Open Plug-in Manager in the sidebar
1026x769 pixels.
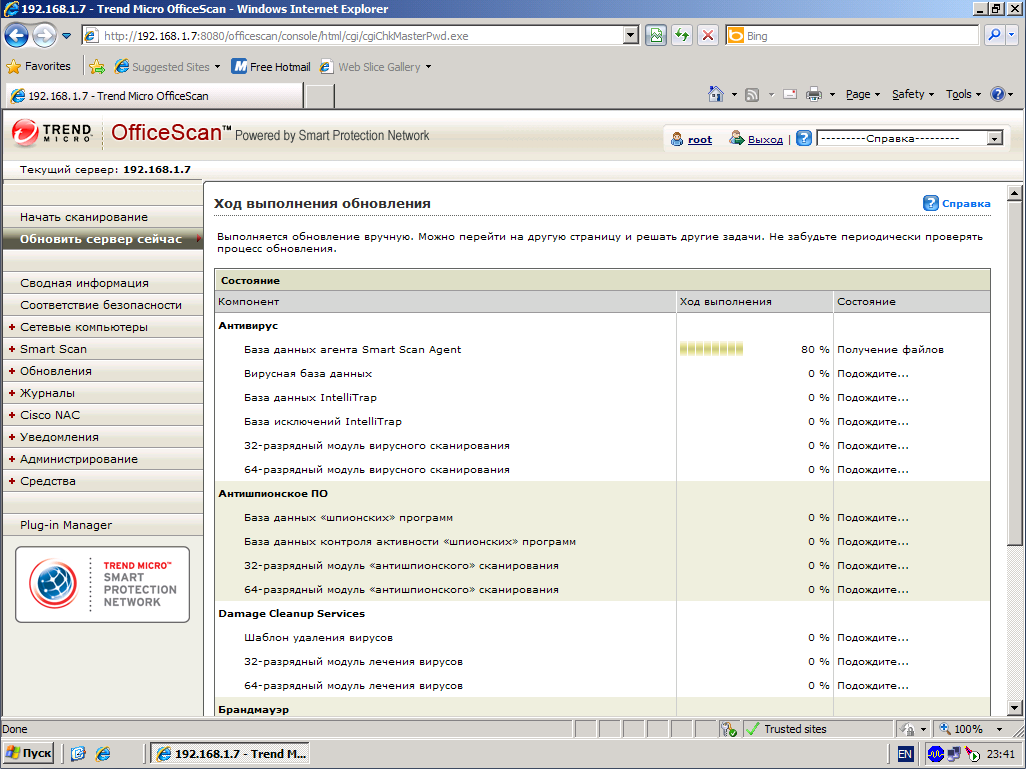(103, 525)
